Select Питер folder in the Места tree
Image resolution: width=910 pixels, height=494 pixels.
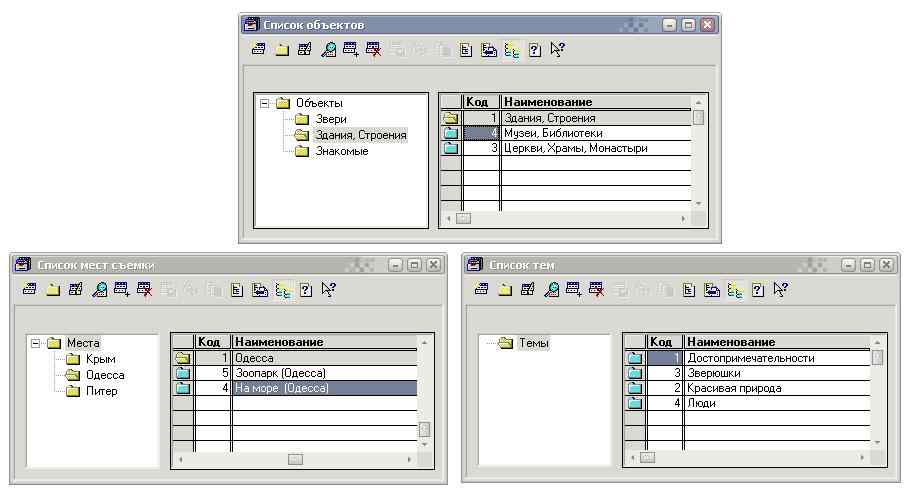pos(102,391)
